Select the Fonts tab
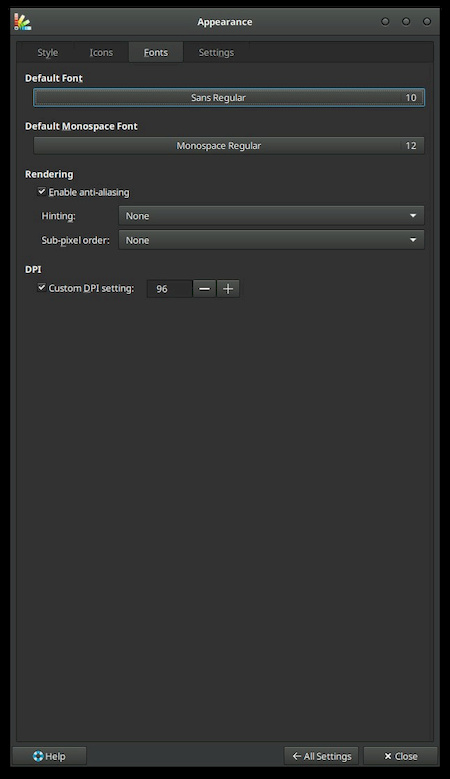Screen dimensions: 450x779 click(x=156, y=52)
